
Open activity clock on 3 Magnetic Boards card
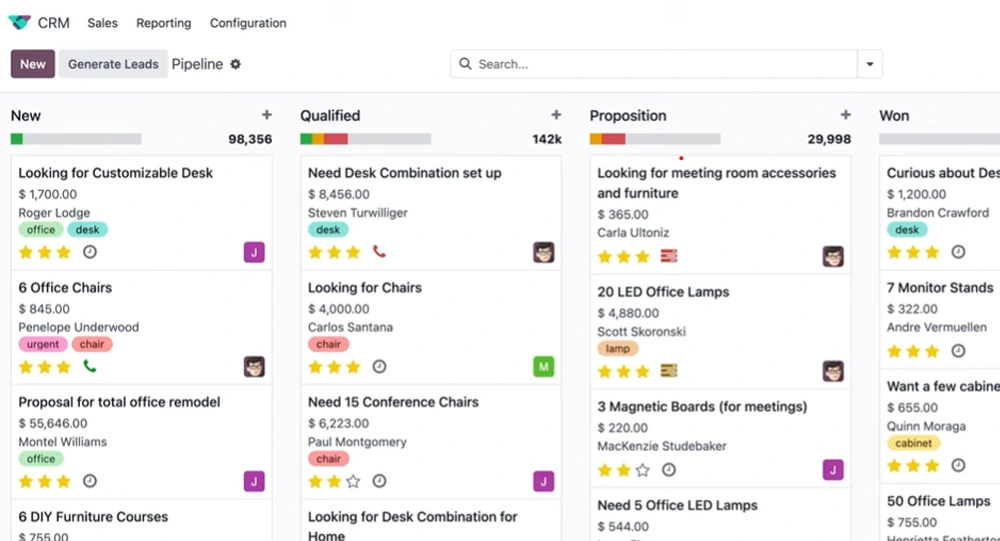pos(668,470)
